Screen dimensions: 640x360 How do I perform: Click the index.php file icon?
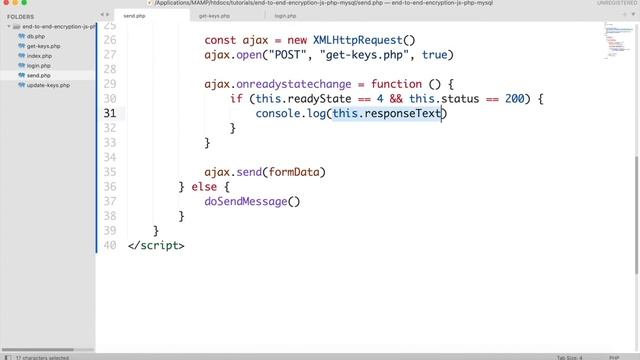pos(22,56)
